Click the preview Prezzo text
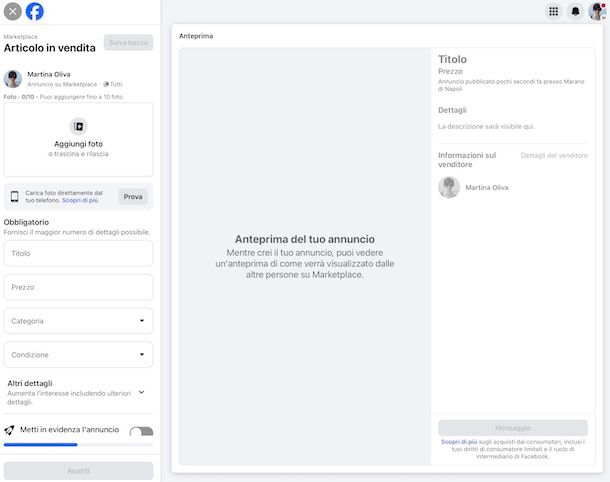610x482 pixels. point(450,71)
